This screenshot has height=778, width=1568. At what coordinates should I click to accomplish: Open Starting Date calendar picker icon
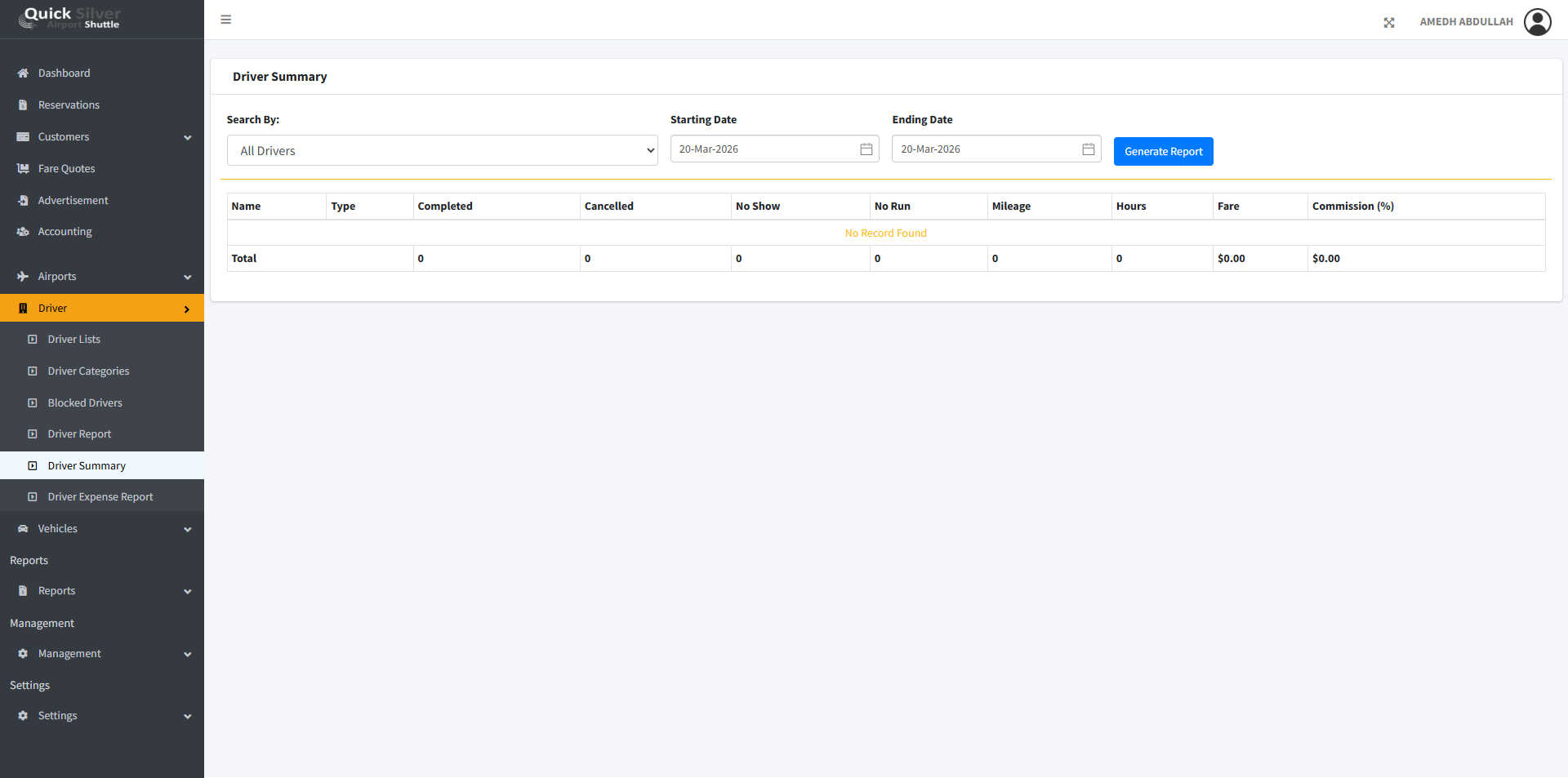coord(866,149)
